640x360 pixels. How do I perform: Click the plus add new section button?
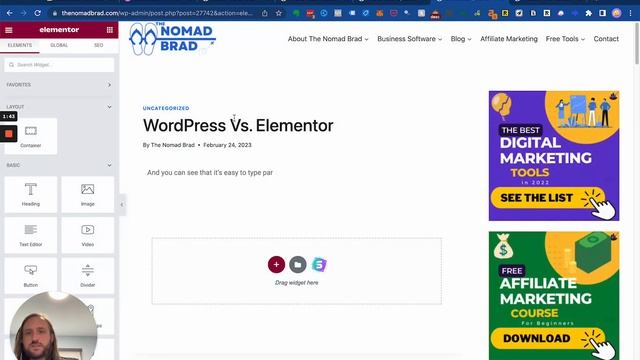276,264
